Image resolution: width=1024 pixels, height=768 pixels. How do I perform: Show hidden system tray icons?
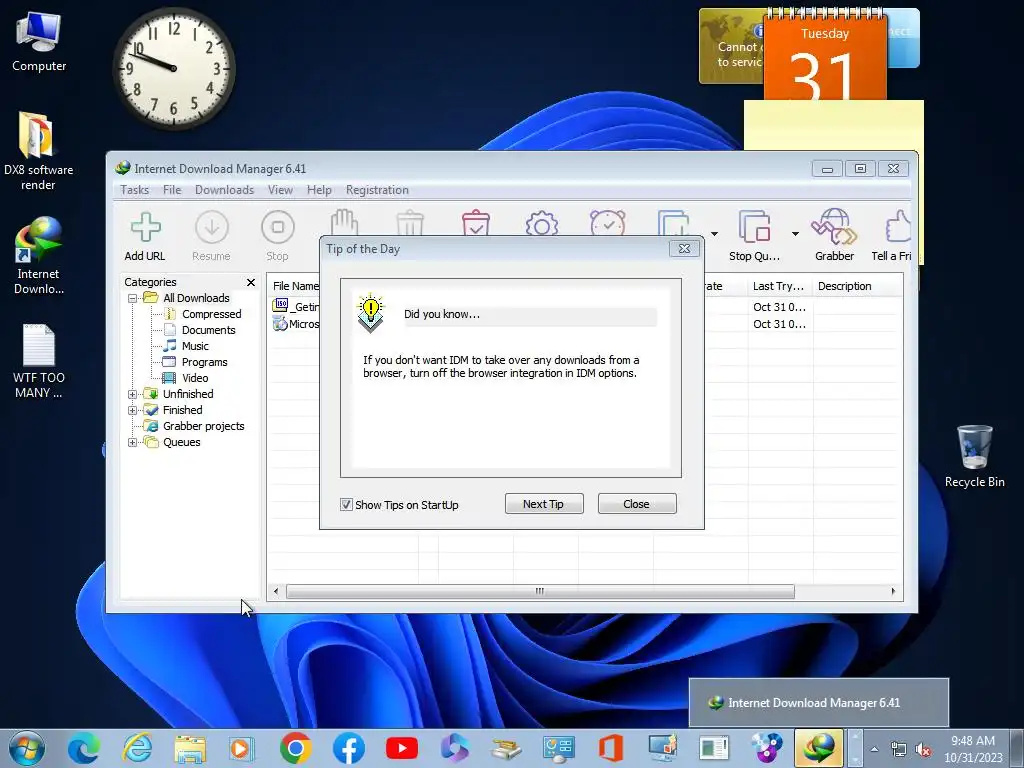[x=874, y=749]
